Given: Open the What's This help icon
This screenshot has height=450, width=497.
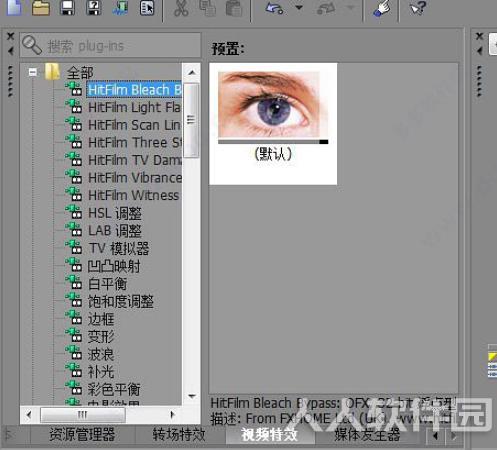Looking at the screenshot, I should click(x=418, y=8).
